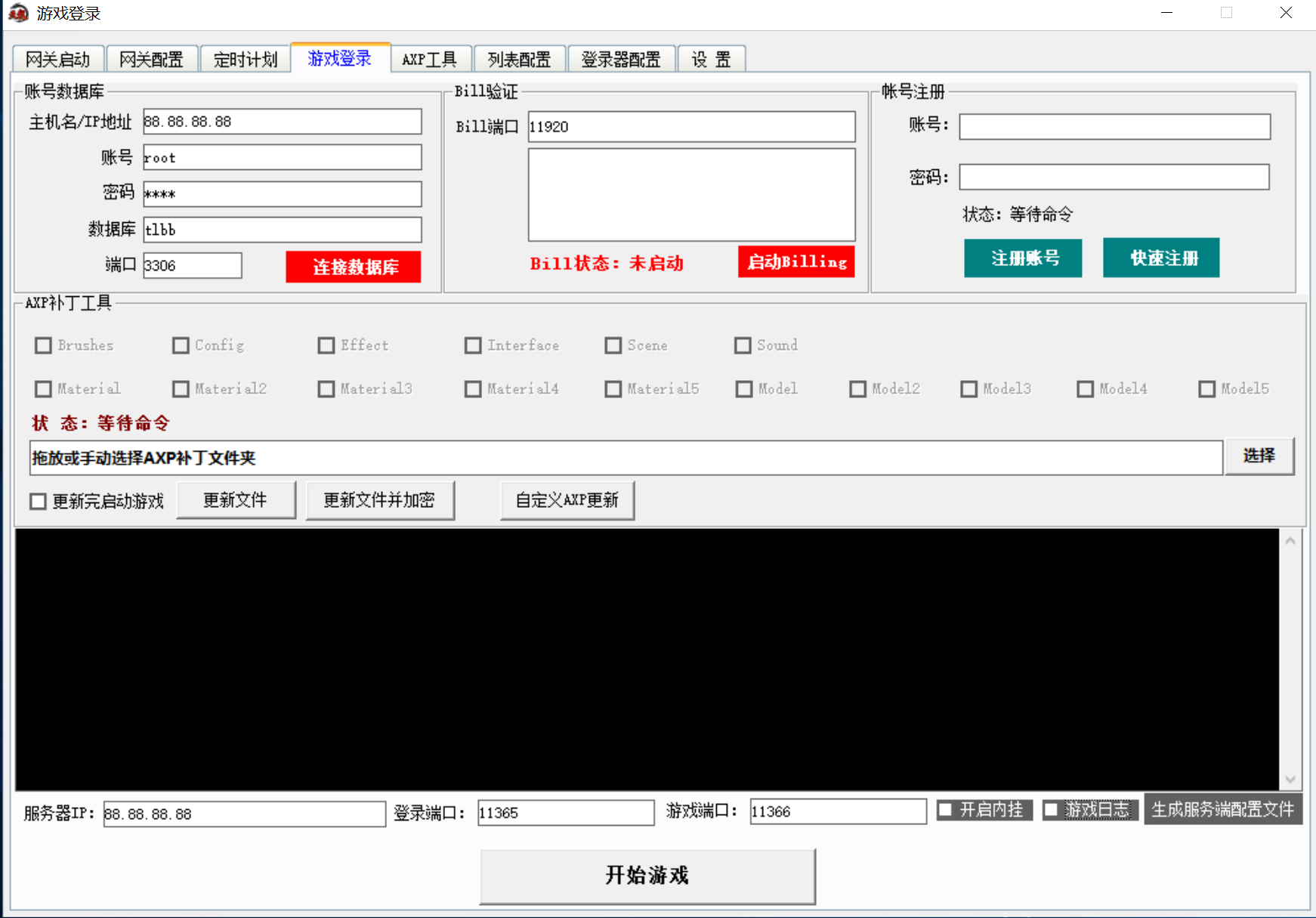Image resolution: width=1316 pixels, height=918 pixels.
Task: Enable the 更新完启动游戏 checkbox
Action: click(x=39, y=502)
